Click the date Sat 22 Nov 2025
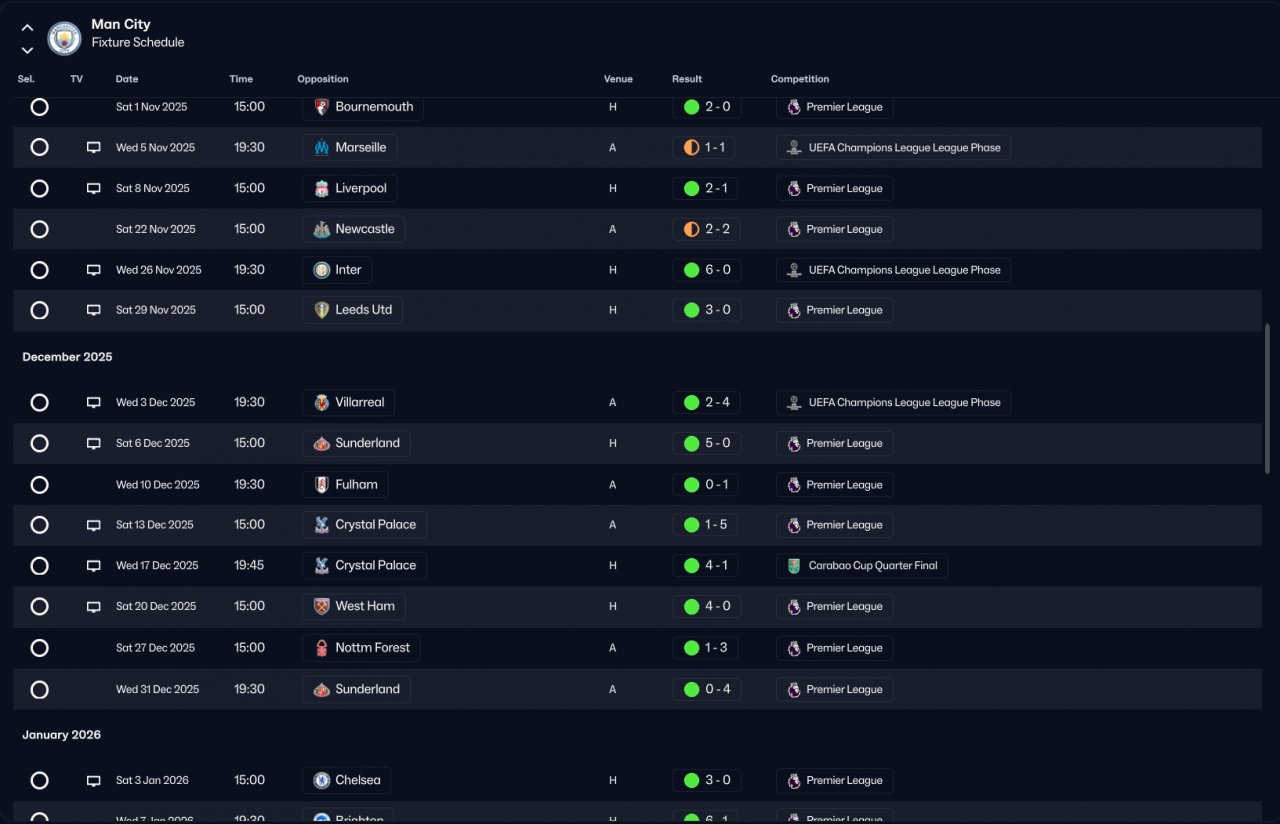The height and width of the screenshot is (824, 1280). [x=156, y=229]
